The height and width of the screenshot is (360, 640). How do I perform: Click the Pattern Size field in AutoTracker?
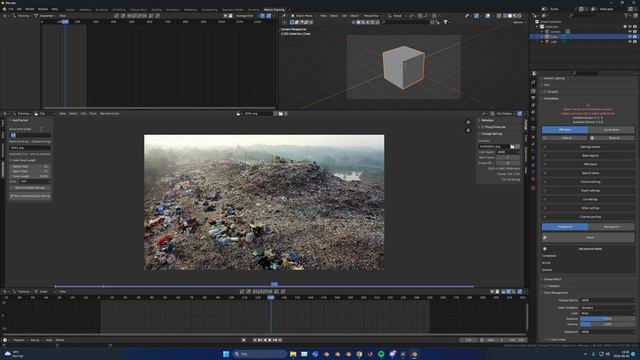click(30, 167)
